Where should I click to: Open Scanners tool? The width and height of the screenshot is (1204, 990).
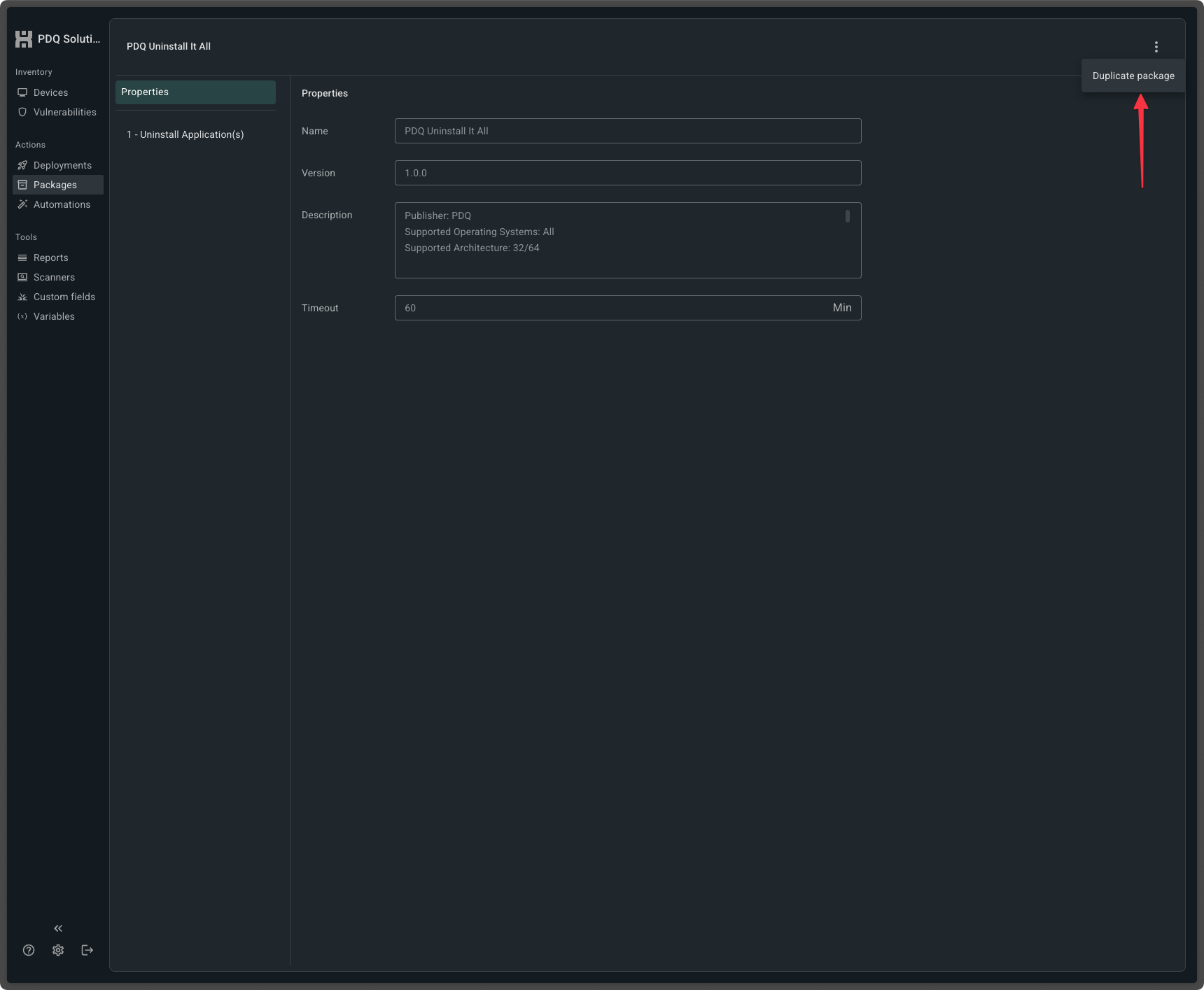pyautogui.click(x=57, y=277)
